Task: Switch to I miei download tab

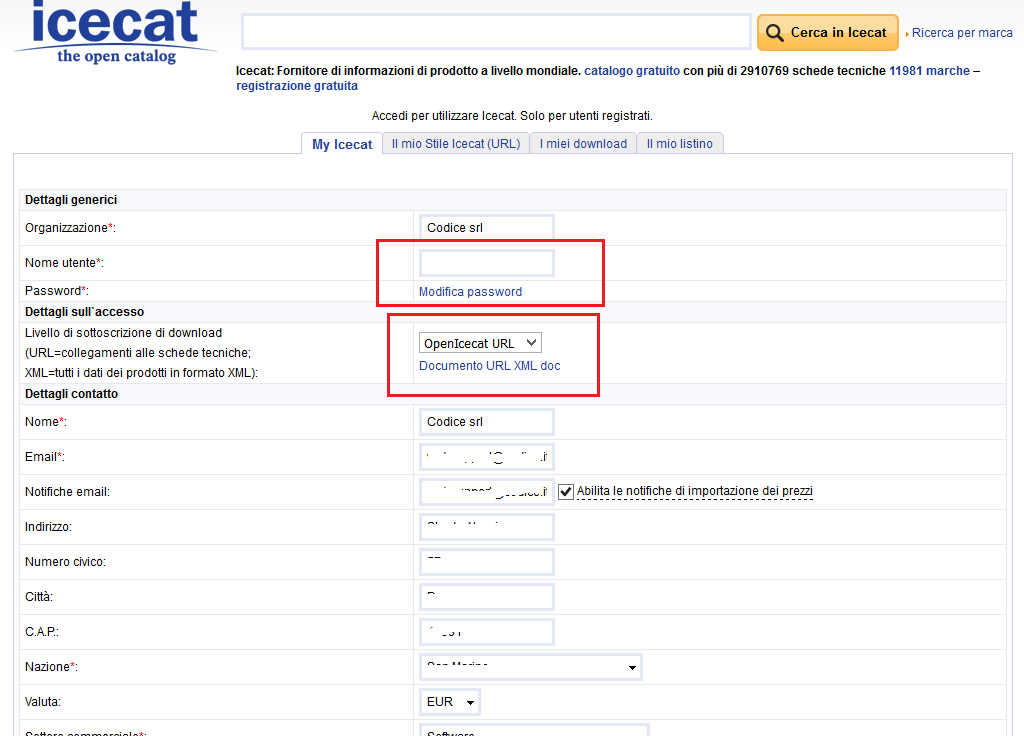Action: (583, 144)
